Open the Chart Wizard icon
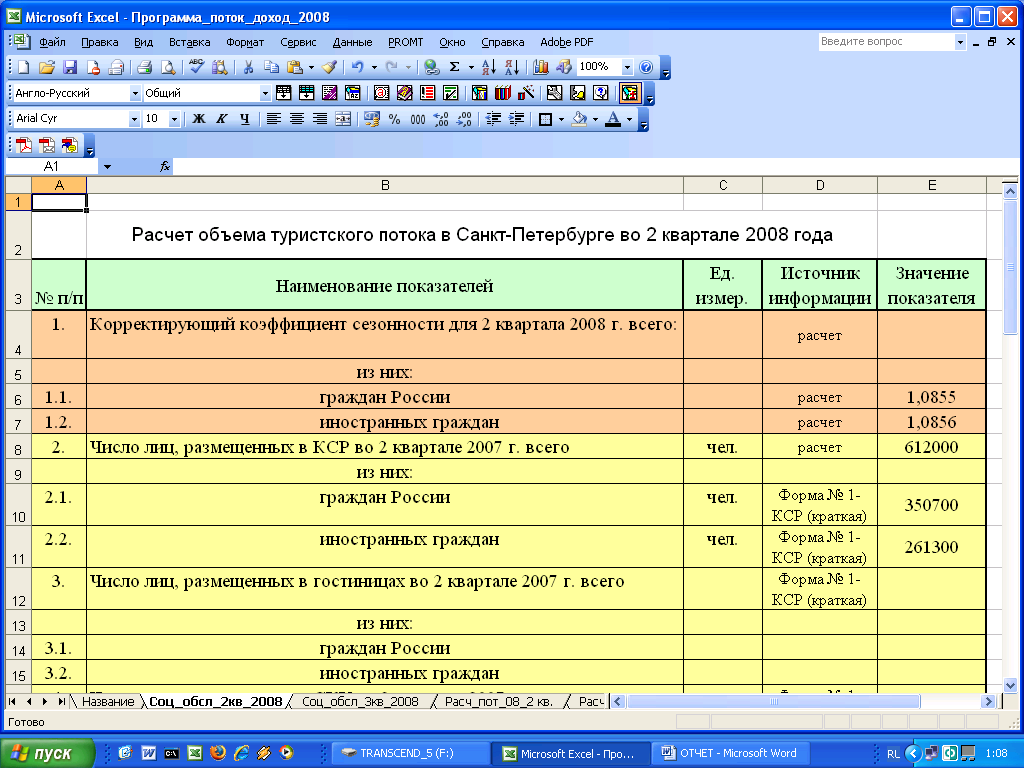1024x768 pixels. click(540, 67)
